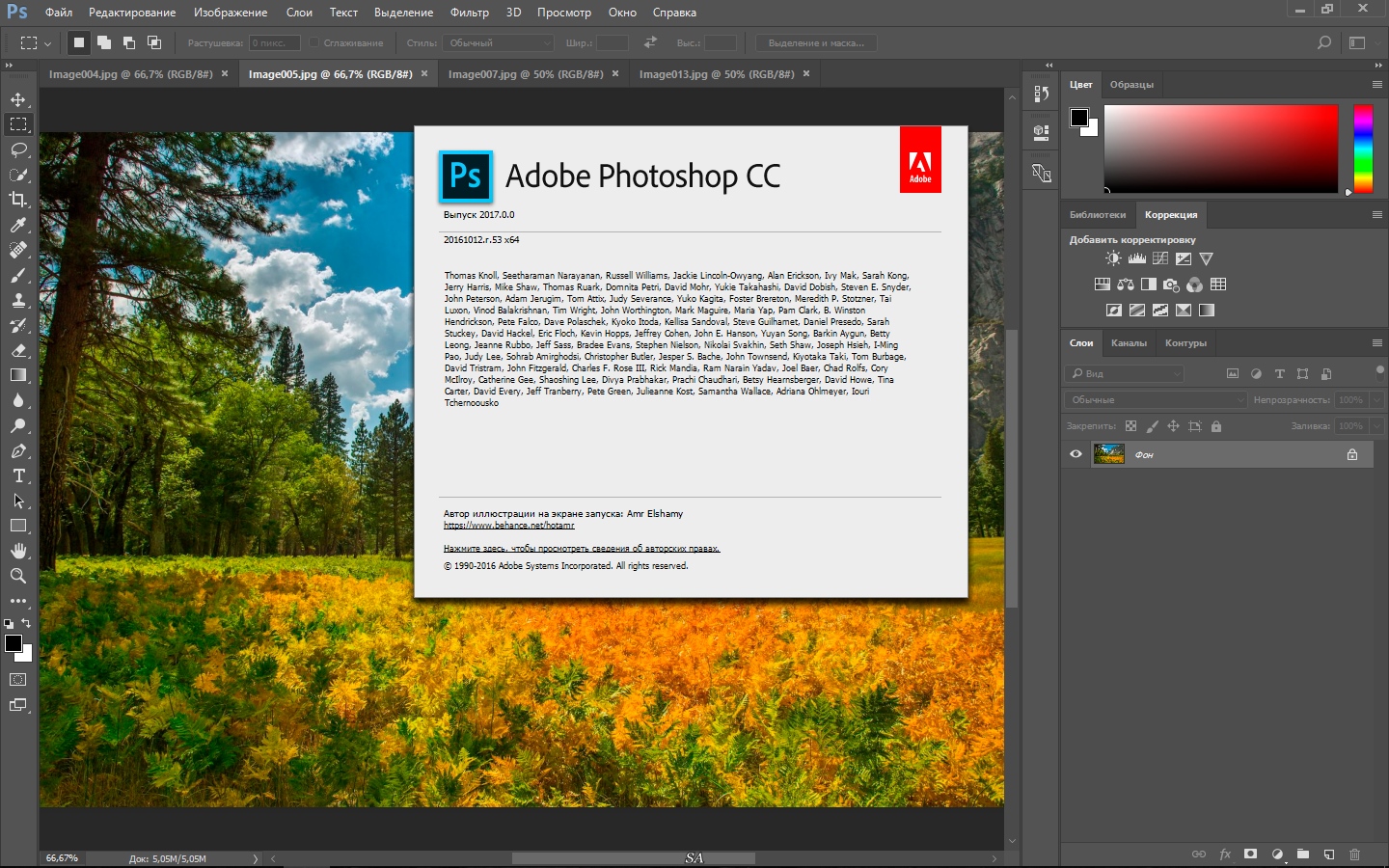Open the workspace switcher dropdown
1389x868 pixels.
1357,42
